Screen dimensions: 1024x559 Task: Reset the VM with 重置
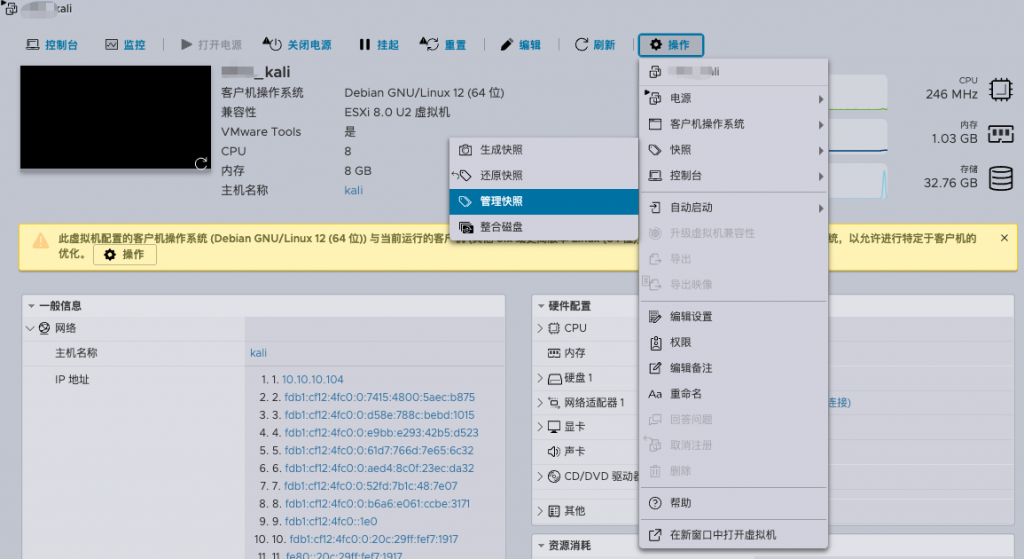point(443,44)
